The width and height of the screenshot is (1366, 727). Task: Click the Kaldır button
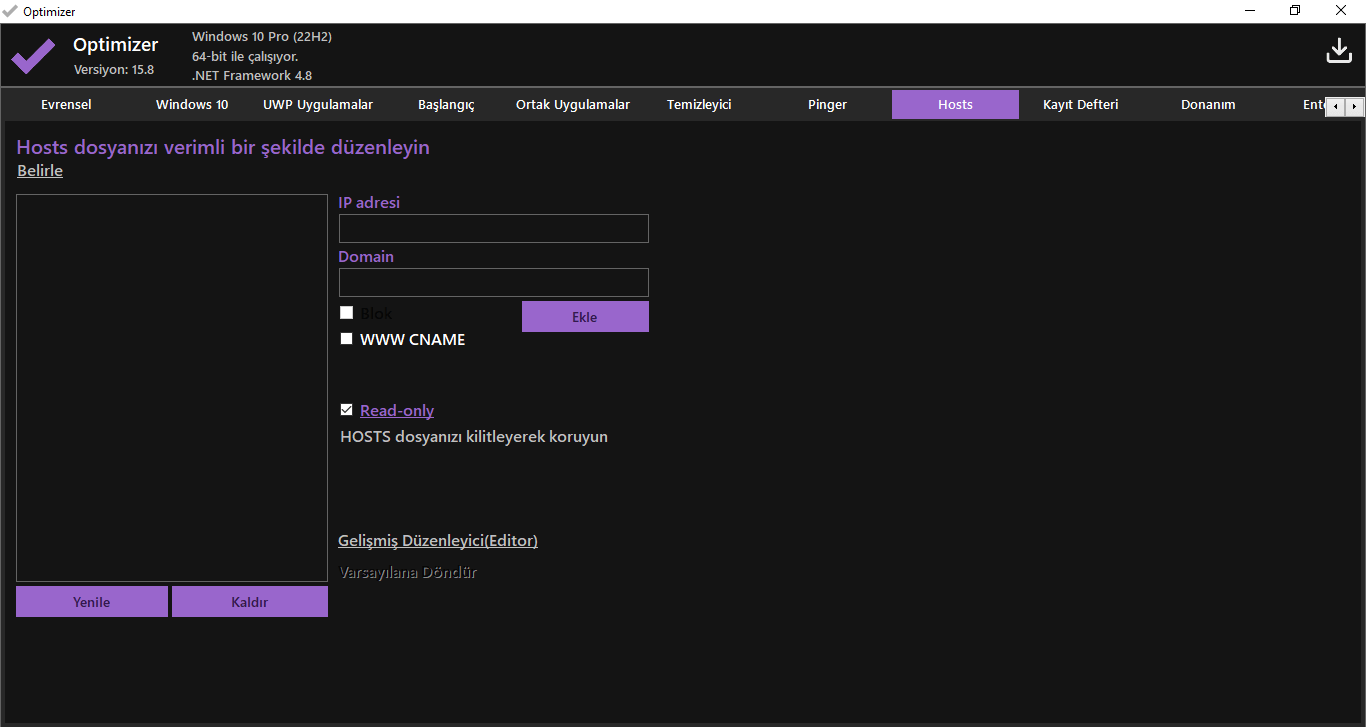pos(250,602)
